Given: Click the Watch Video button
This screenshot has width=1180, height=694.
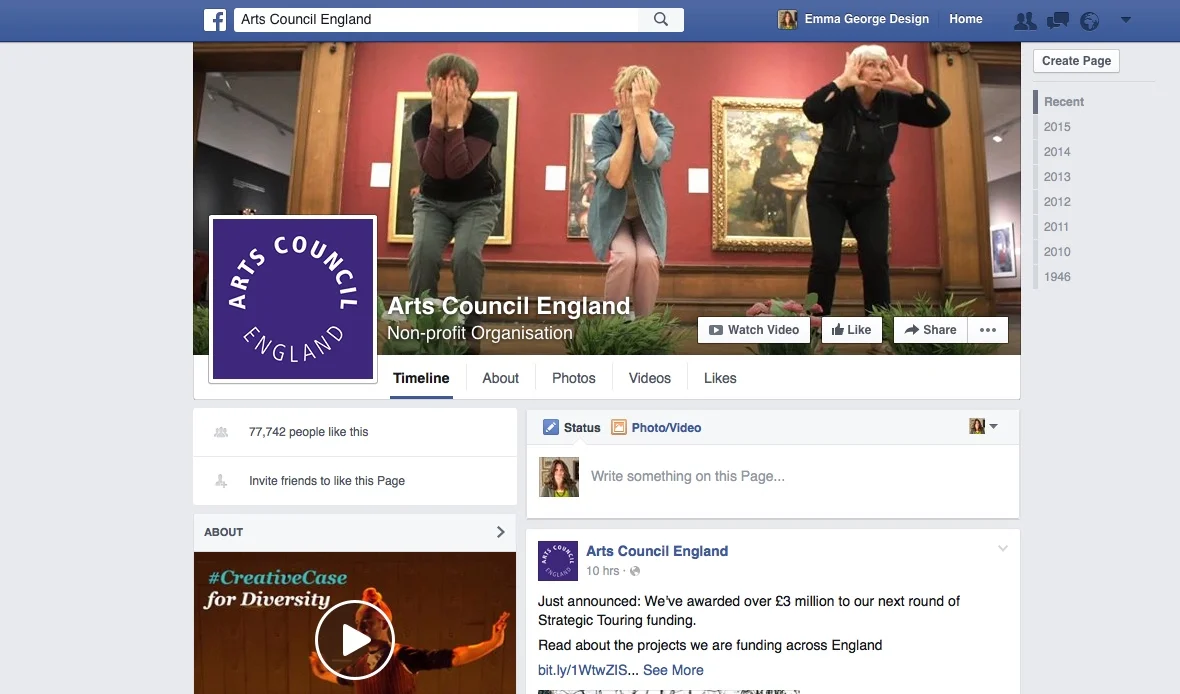Looking at the screenshot, I should tap(754, 330).
